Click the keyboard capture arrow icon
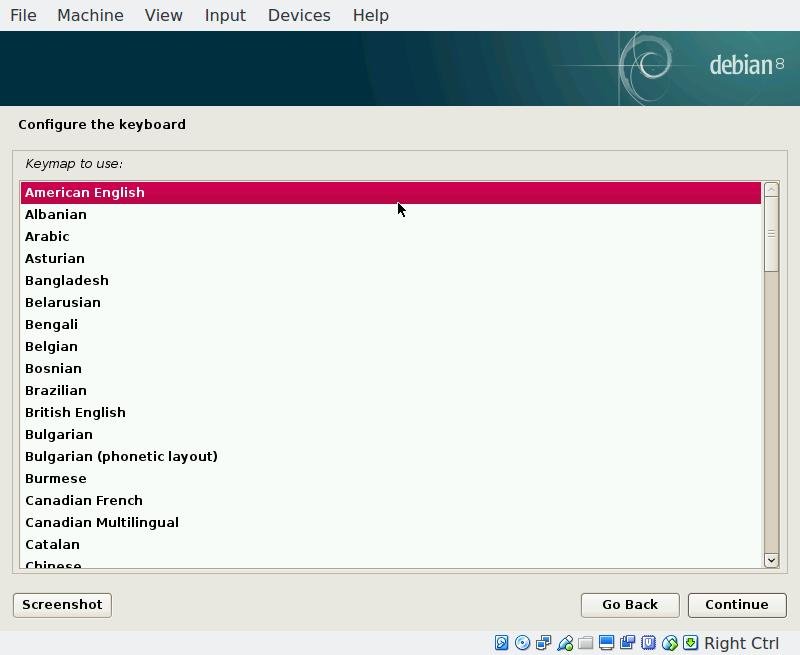The height and width of the screenshot is (655, 800). (691, 643)
